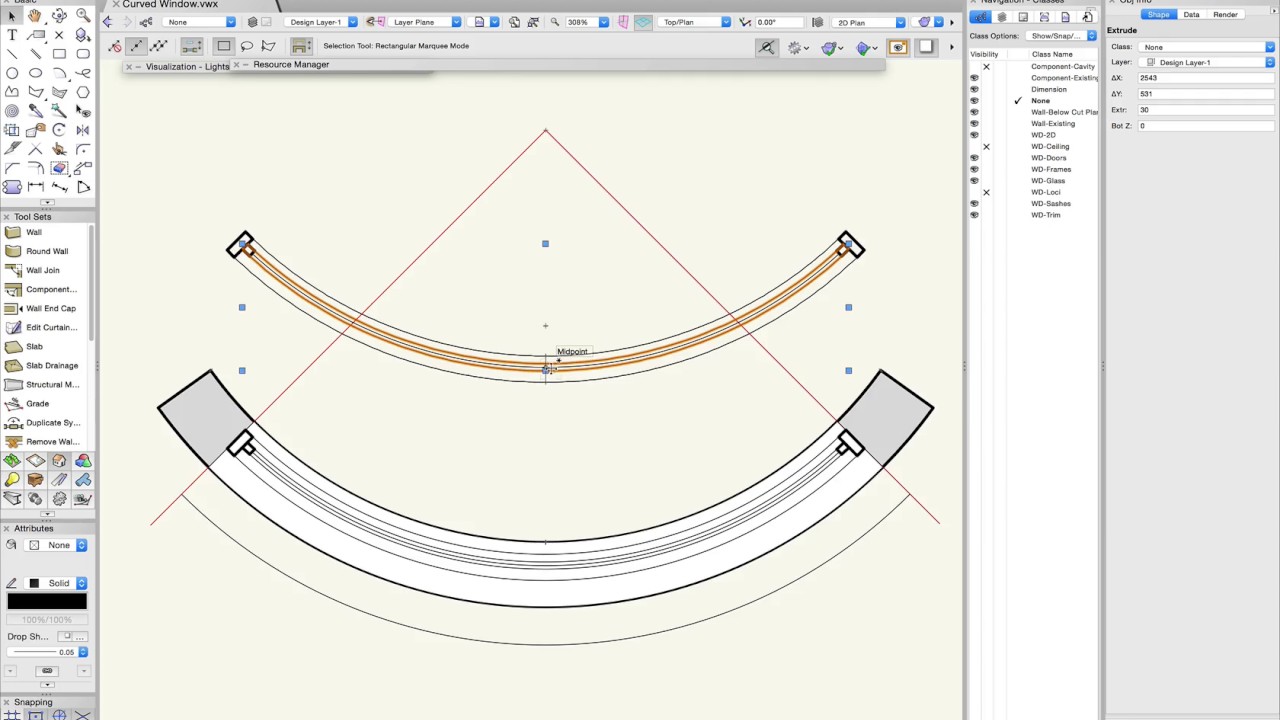The width and height of the screenshot is (1280, 720).
Task: Select the Double Line tool
Action: [35, 54]
